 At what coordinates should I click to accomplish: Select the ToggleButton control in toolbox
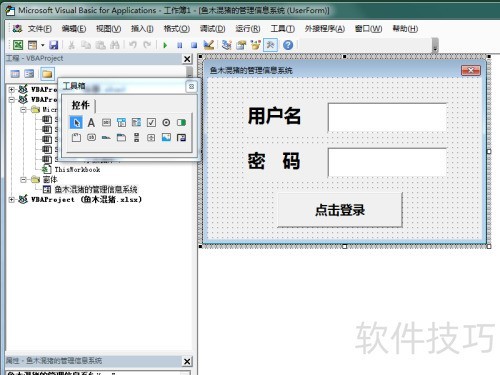(x=181, y=123)
